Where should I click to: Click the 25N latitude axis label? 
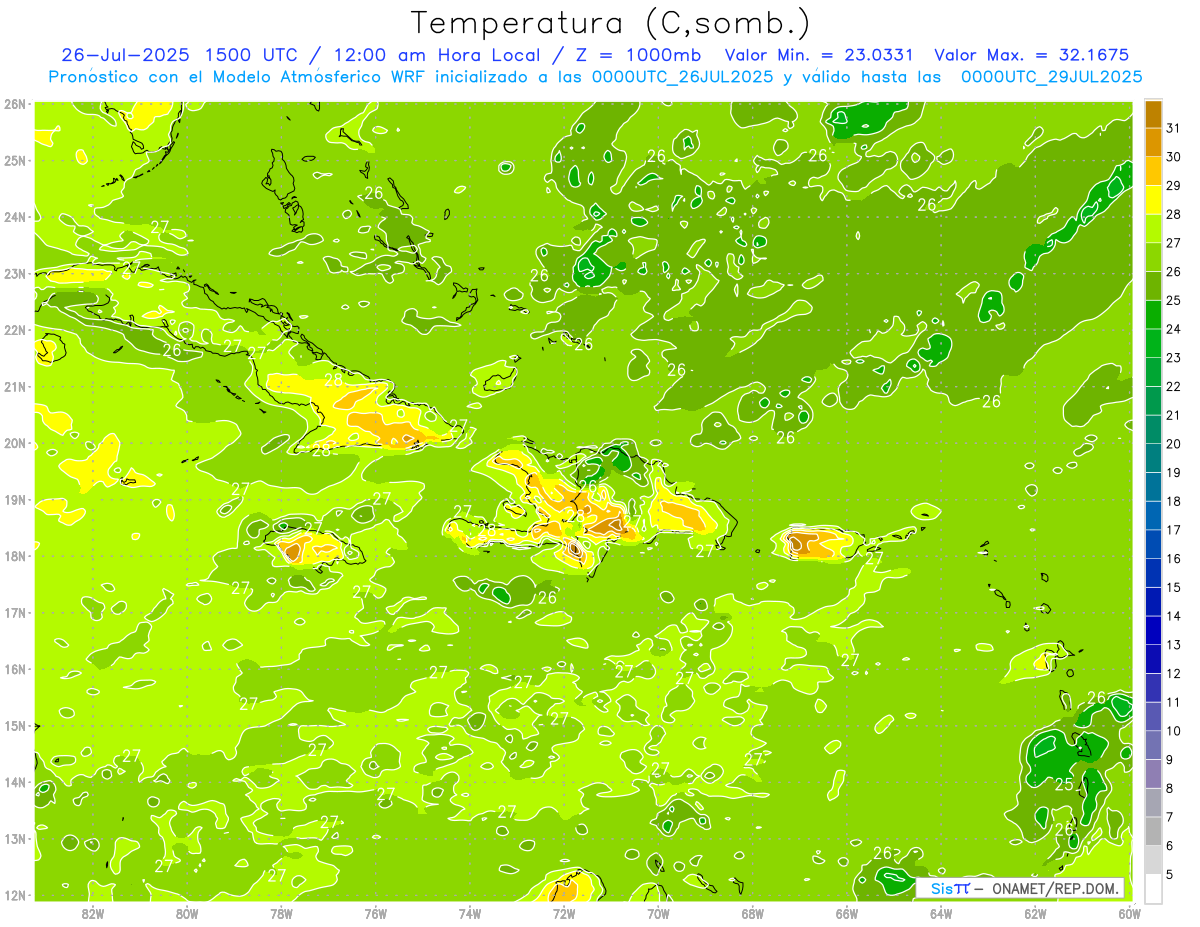[x=14, y=160]
